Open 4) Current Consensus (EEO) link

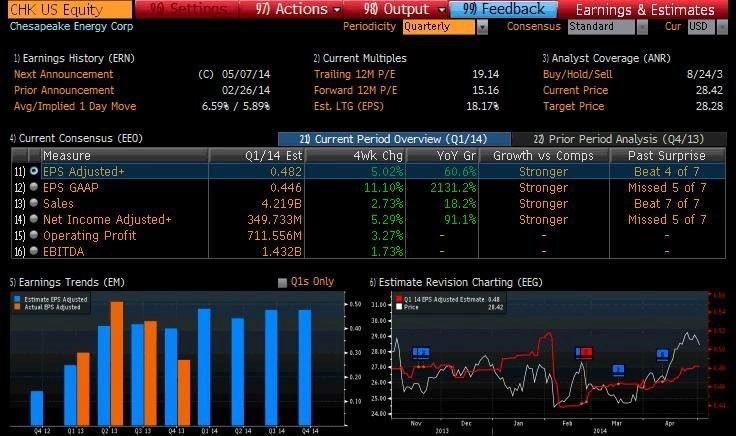[x=76, y=138]
